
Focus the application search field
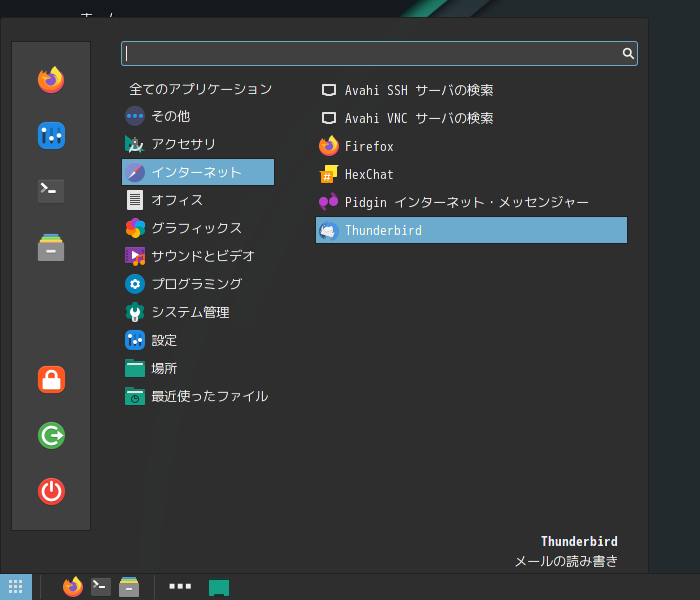coord(379,54)
